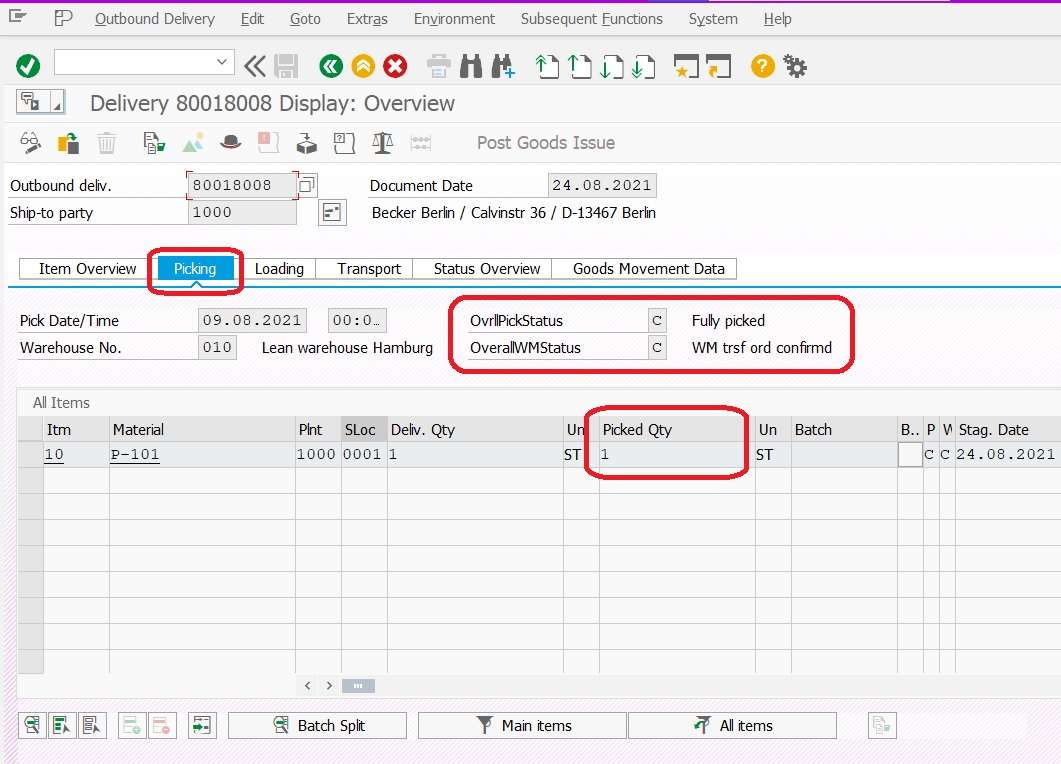Toggle the batch checkbox on item 10

[910, 455]
